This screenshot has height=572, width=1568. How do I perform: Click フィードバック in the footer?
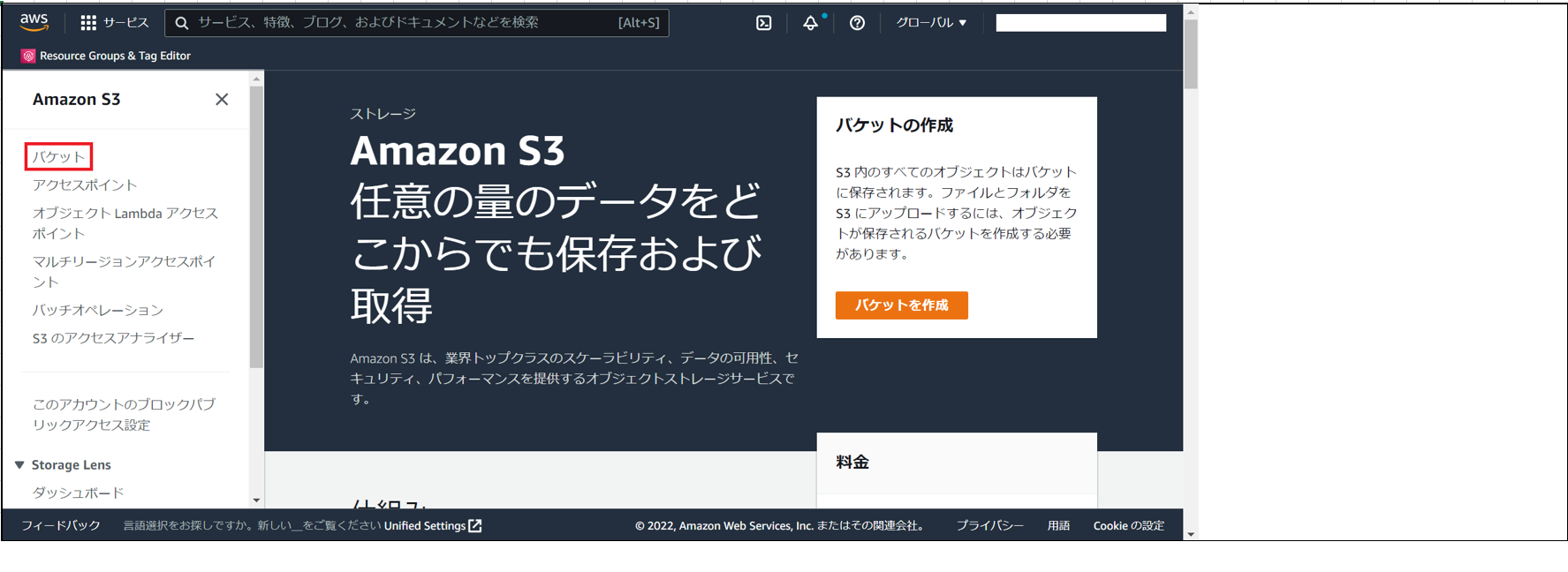[61, 526]
